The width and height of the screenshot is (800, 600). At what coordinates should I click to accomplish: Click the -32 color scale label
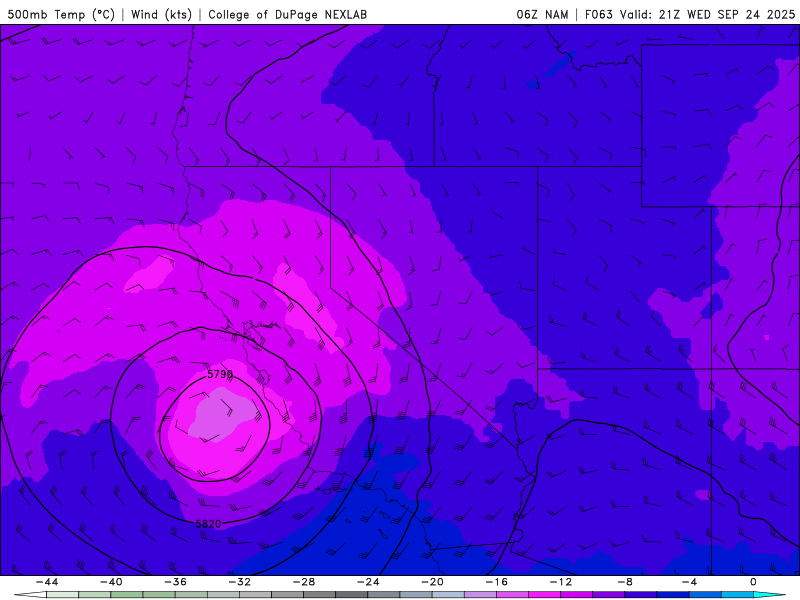pyautogui.click(x=240, y=582)
